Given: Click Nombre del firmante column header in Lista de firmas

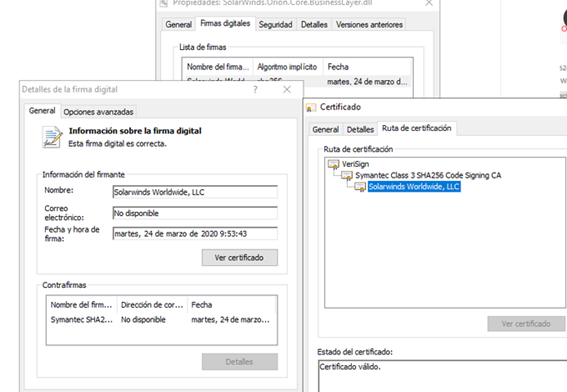Looking at the screenshot, I should [x=218, y=67].
